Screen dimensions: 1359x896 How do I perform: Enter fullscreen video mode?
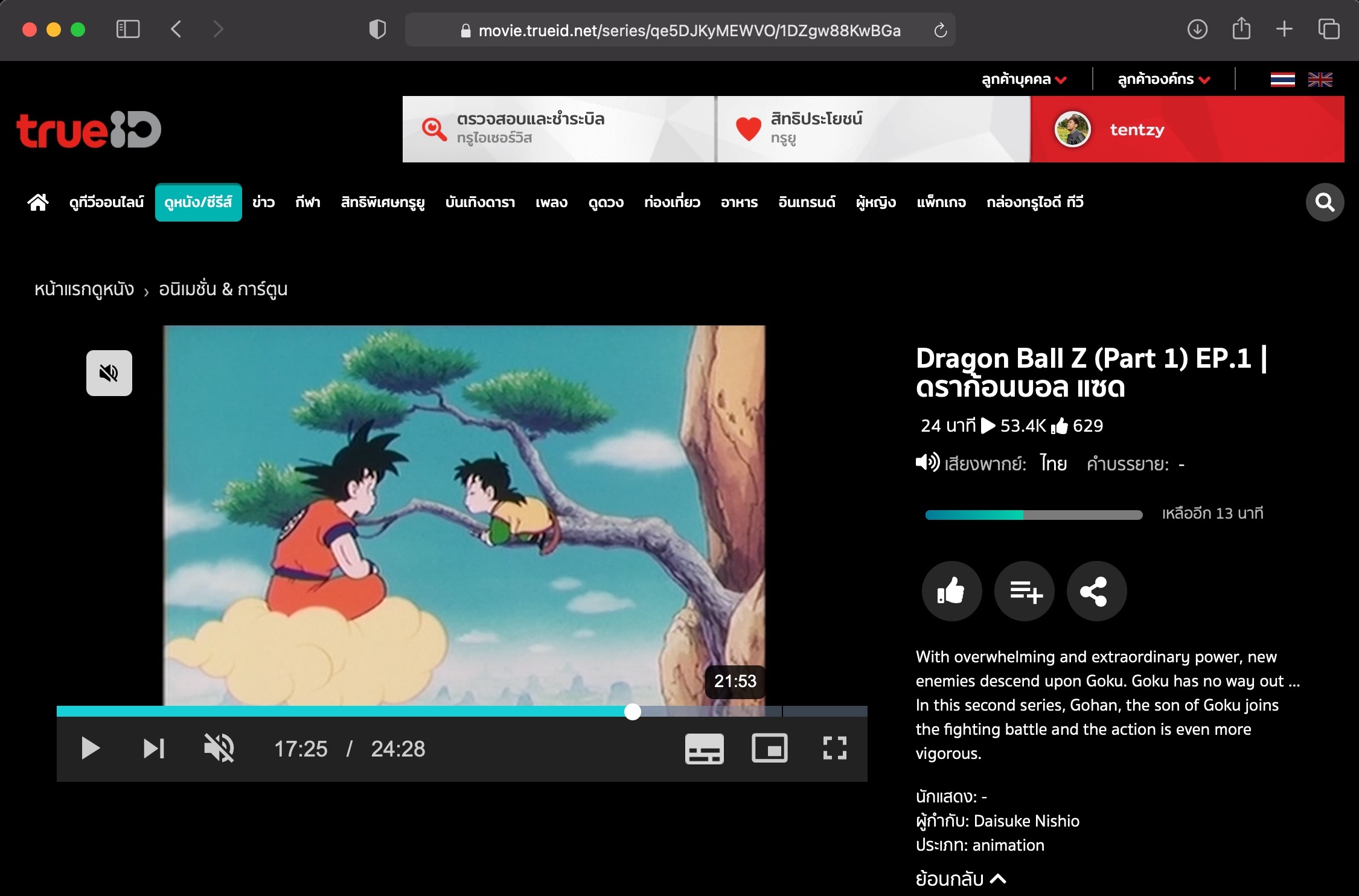tap(834, 749)
